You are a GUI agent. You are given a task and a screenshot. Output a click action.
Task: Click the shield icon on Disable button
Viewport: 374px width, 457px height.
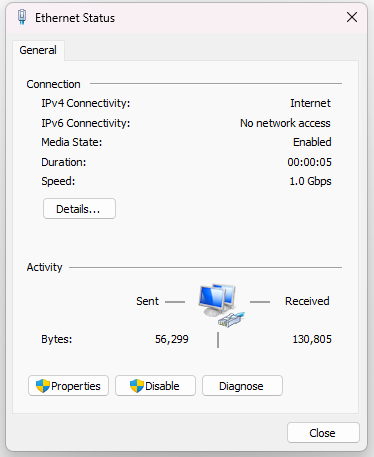click(x=137, y=386)
